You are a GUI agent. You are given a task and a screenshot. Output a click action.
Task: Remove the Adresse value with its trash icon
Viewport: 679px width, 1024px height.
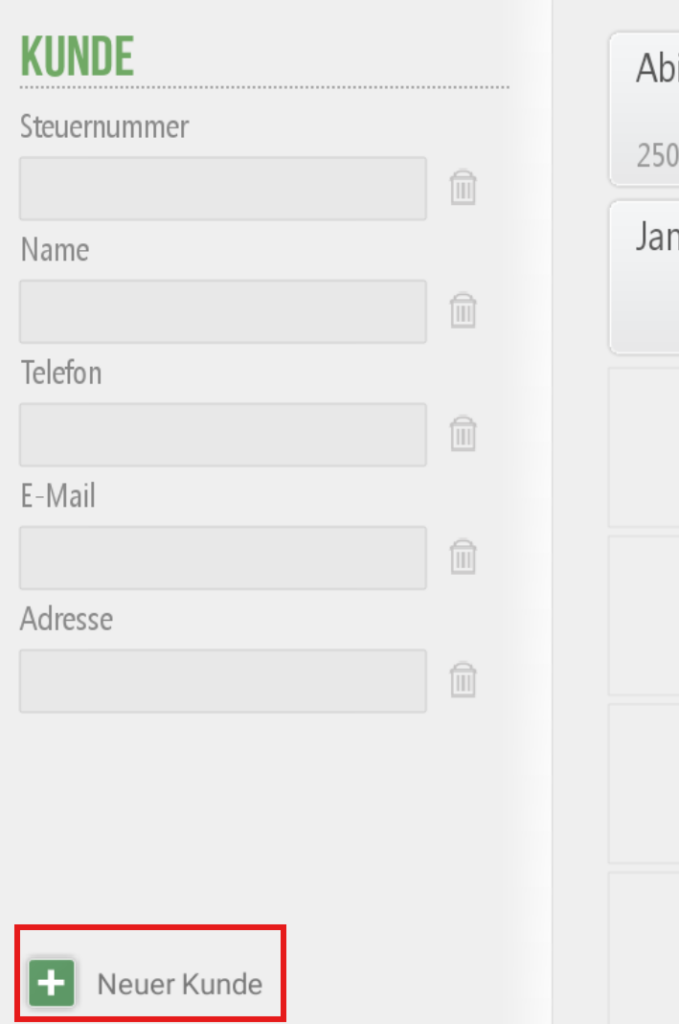pos(463,680)
